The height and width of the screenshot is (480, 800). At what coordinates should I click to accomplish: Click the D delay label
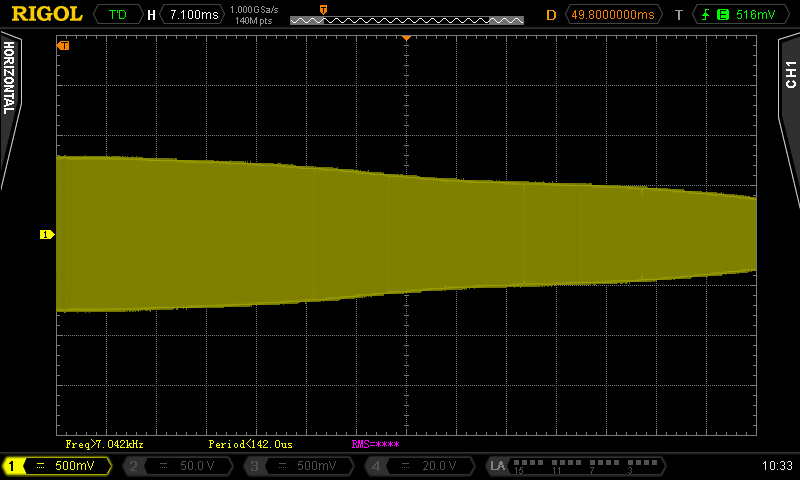(x=551, y=15)
